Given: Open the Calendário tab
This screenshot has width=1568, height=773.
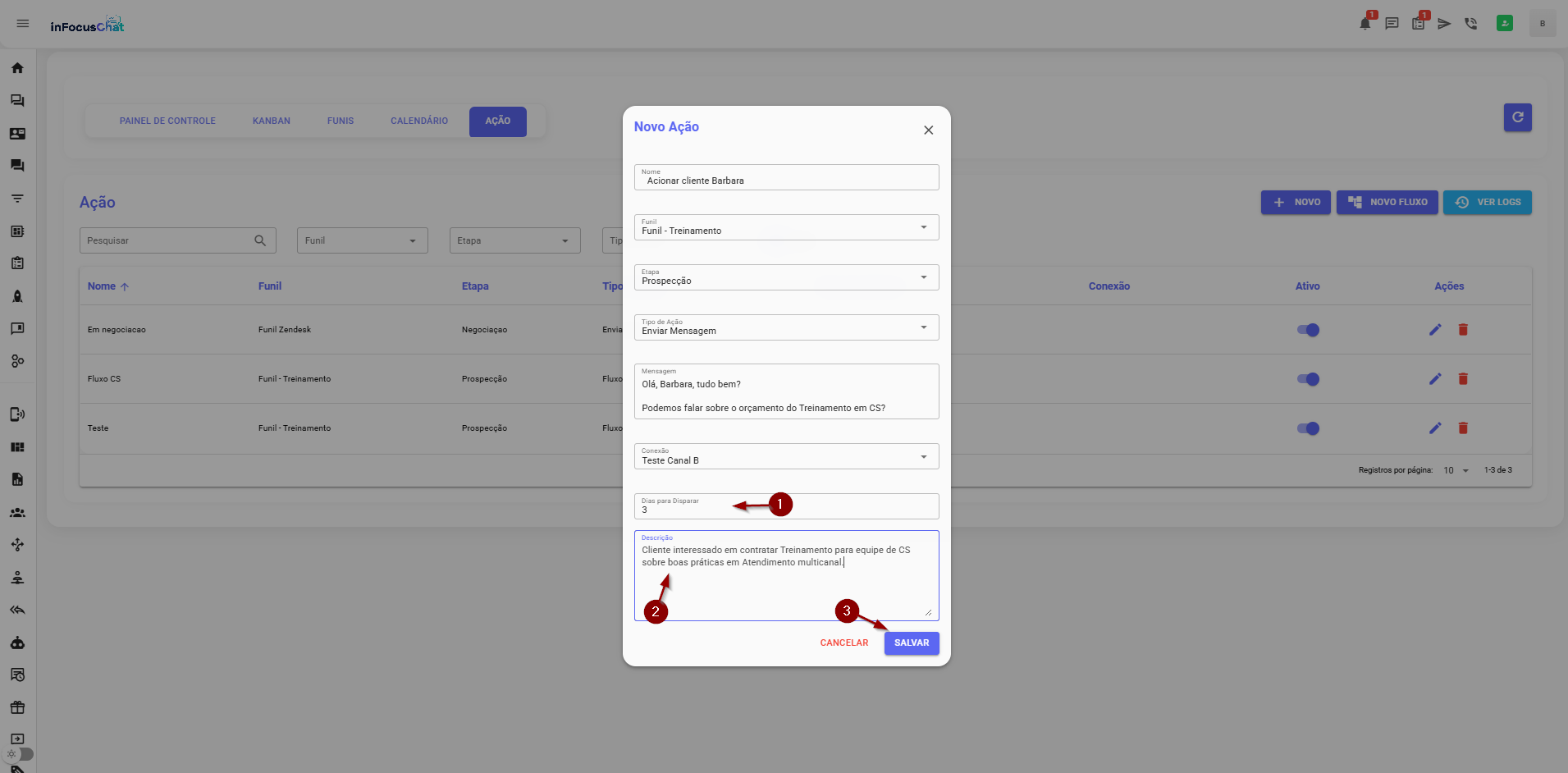Looking at the screenshot, I should point(418,121).
